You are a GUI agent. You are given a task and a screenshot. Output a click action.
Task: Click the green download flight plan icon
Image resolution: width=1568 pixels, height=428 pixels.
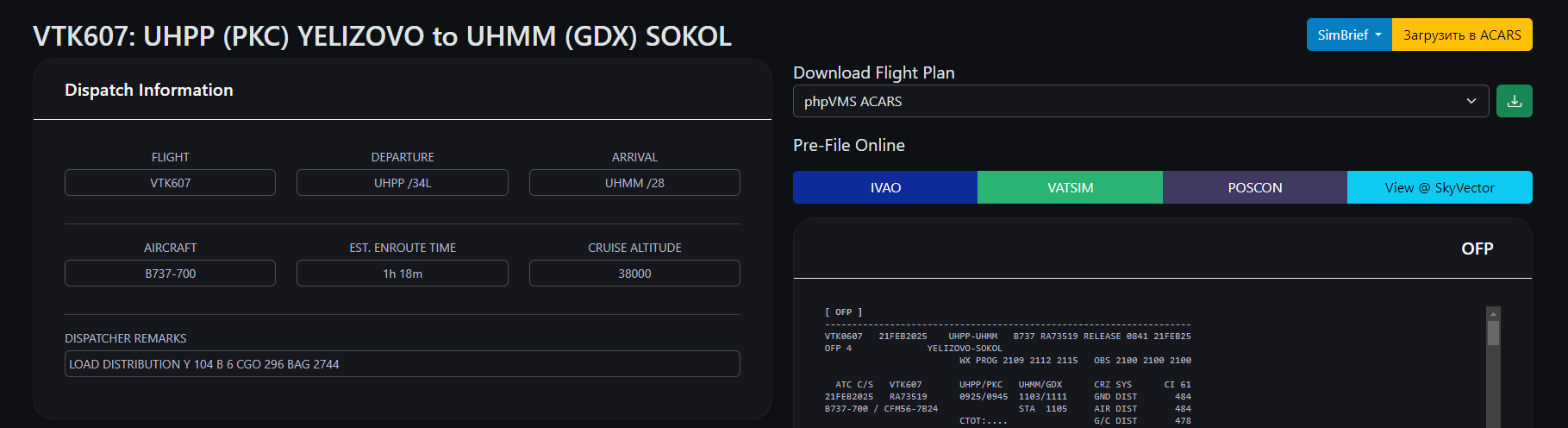(x=1514, y=101)
